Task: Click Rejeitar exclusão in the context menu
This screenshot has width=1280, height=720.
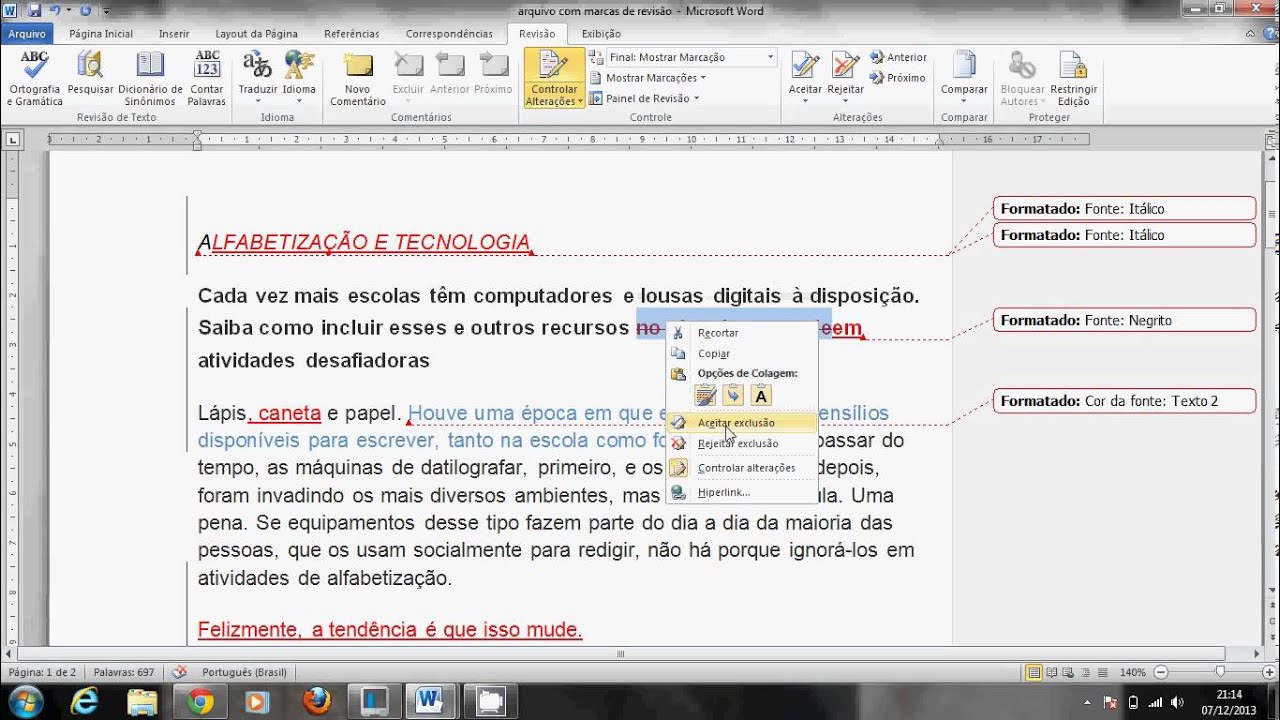Action: click(x=738, y=444)
